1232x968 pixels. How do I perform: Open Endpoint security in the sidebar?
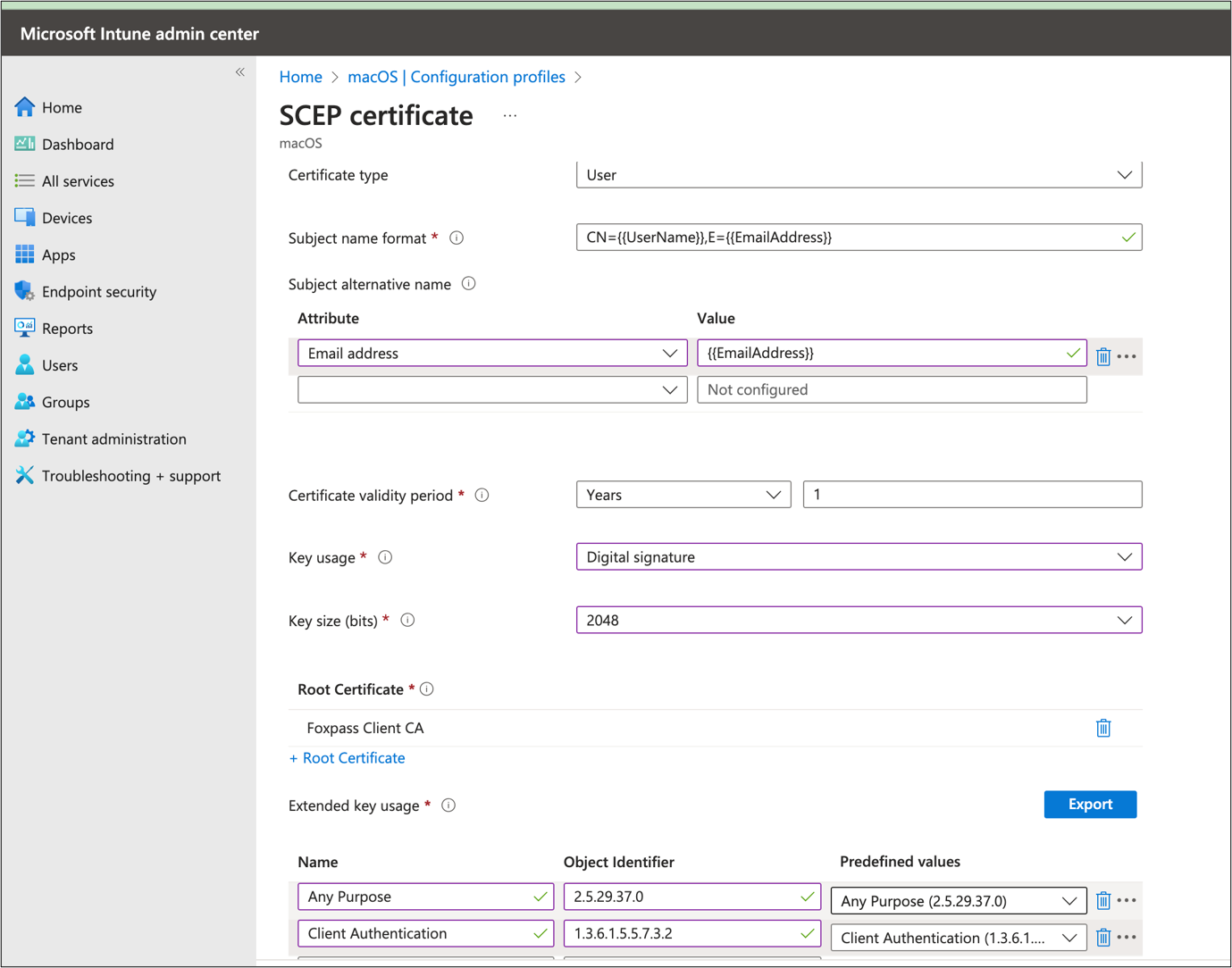98,292
